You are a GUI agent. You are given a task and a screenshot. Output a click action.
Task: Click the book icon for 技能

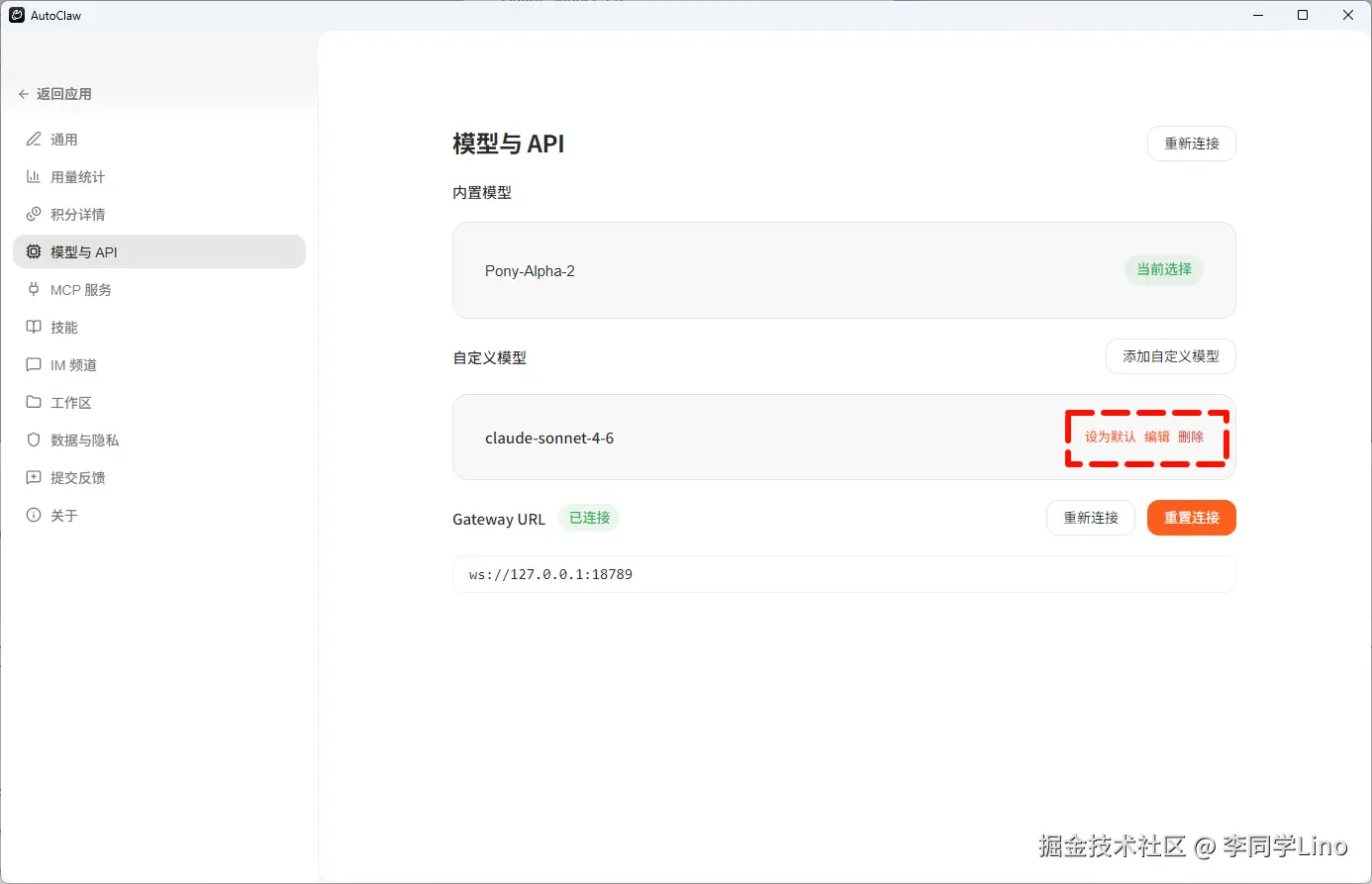click(x=34, y=328)
